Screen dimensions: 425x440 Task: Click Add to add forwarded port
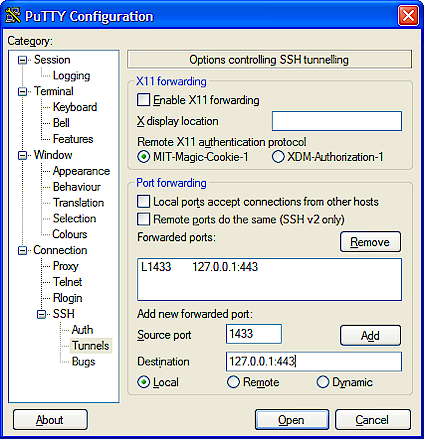(x=370, y=335)
